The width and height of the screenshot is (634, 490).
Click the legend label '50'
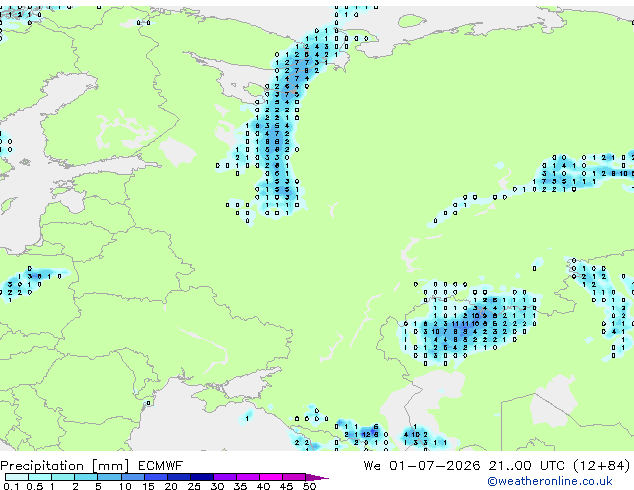309,486
